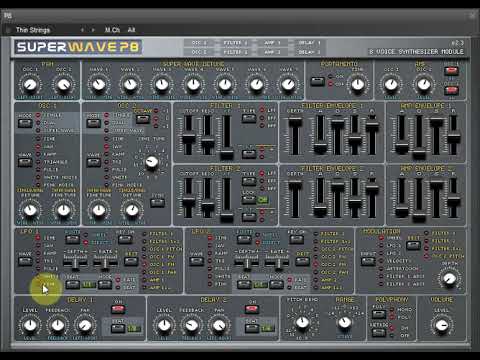
Task: Toggle the Retrig button
Action: (379, 332)
